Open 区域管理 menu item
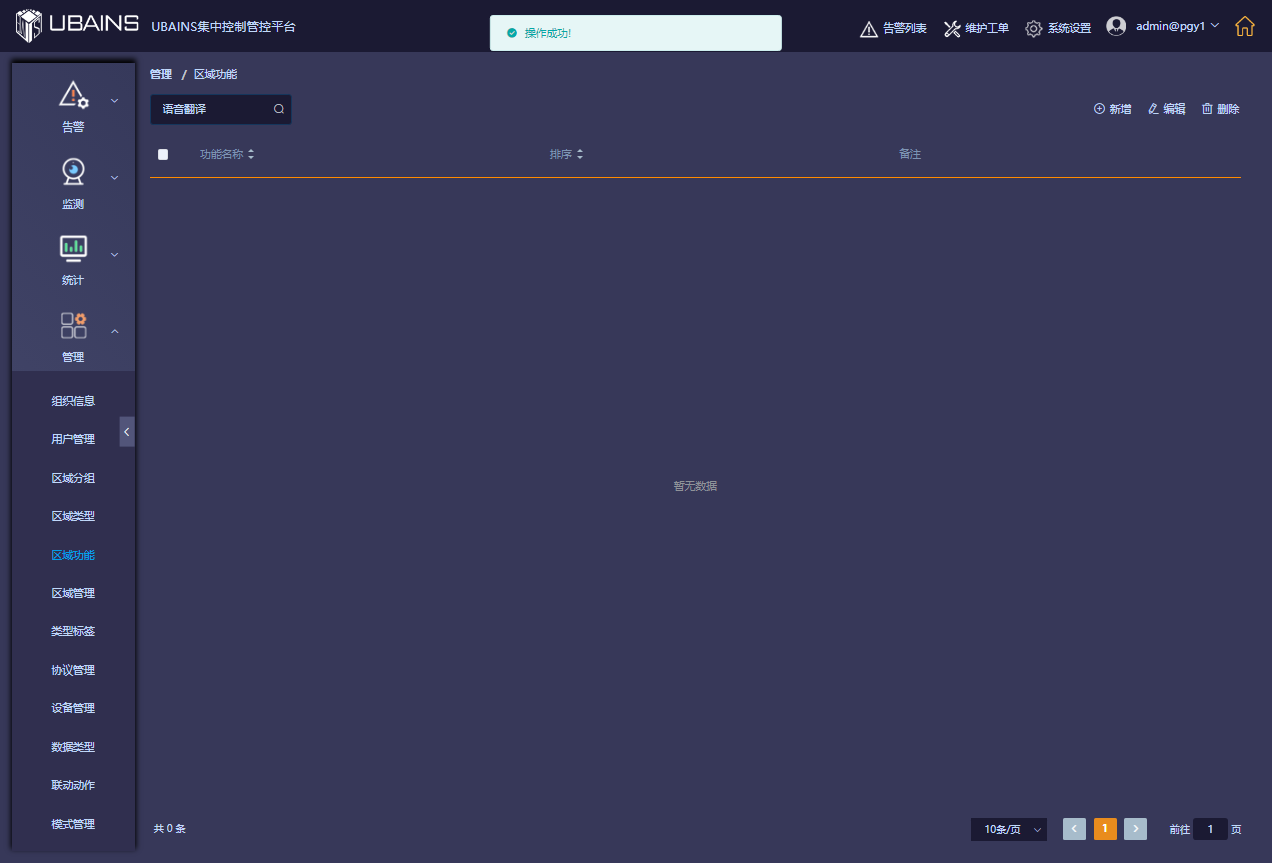 pos(73,593)
